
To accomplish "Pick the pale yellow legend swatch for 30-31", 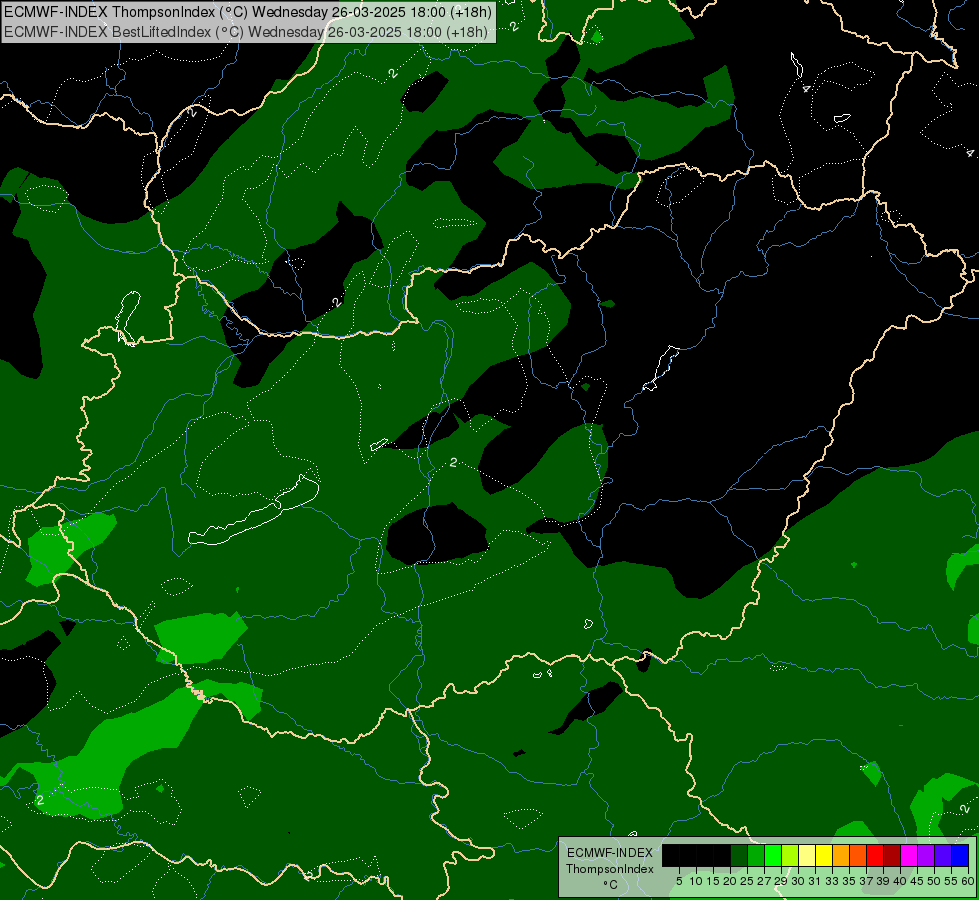I will click(x=807, y=855).
